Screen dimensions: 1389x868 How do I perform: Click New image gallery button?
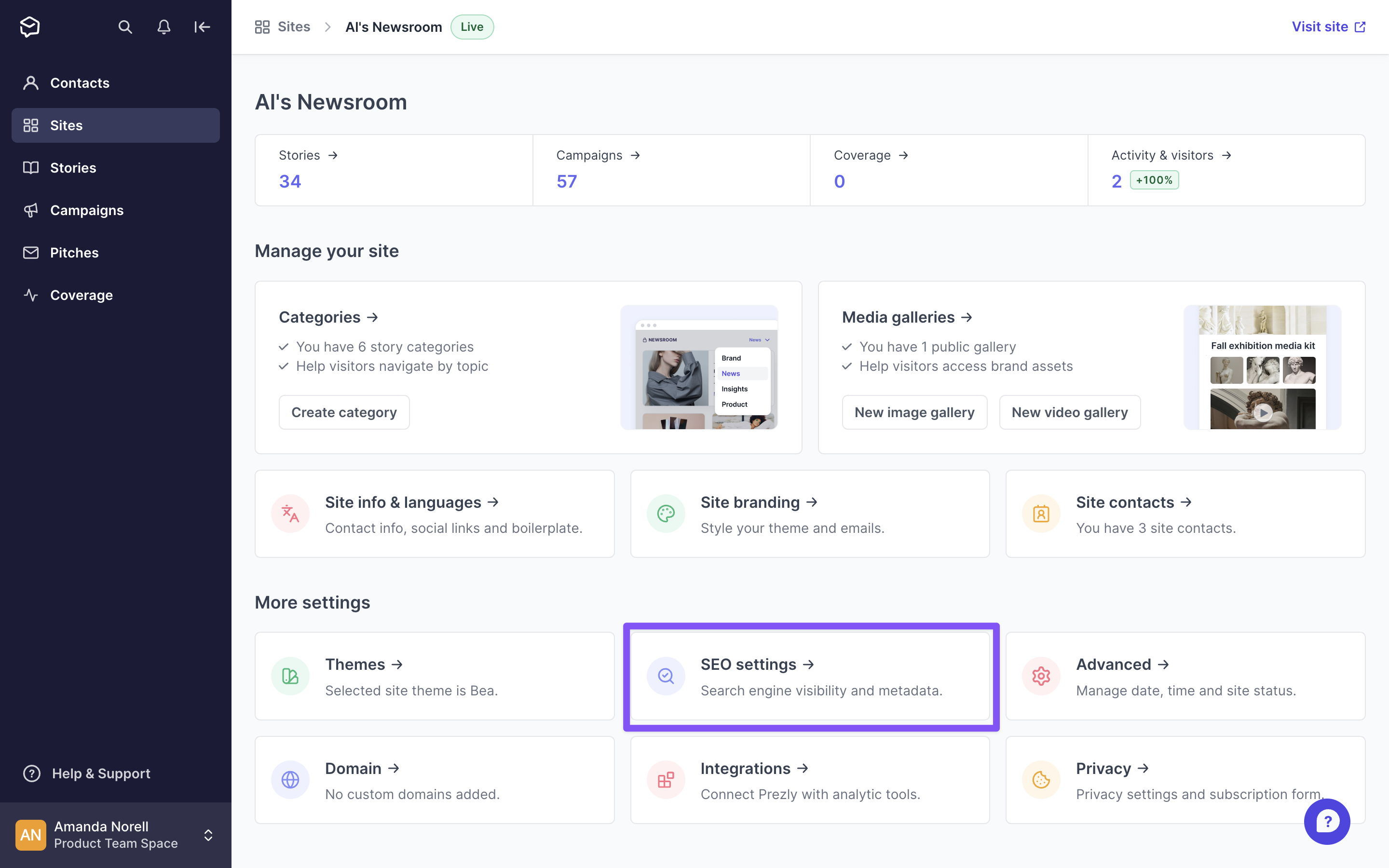click(914, 412)
